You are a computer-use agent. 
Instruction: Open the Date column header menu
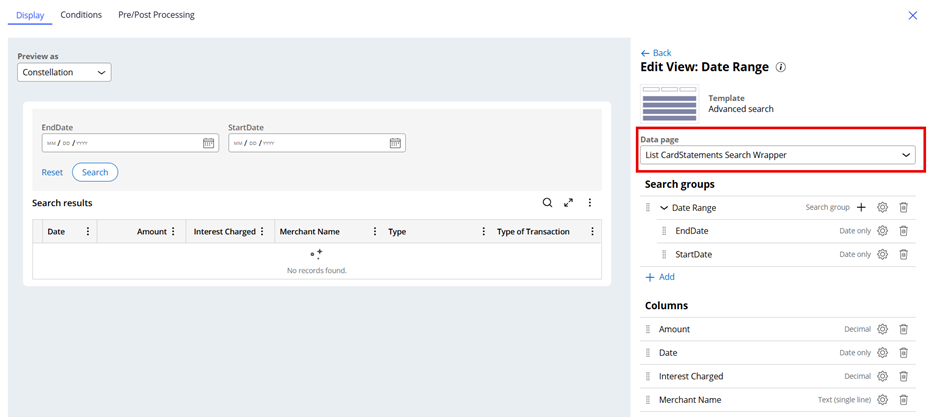pyautogui.click(x=88, y=231)
